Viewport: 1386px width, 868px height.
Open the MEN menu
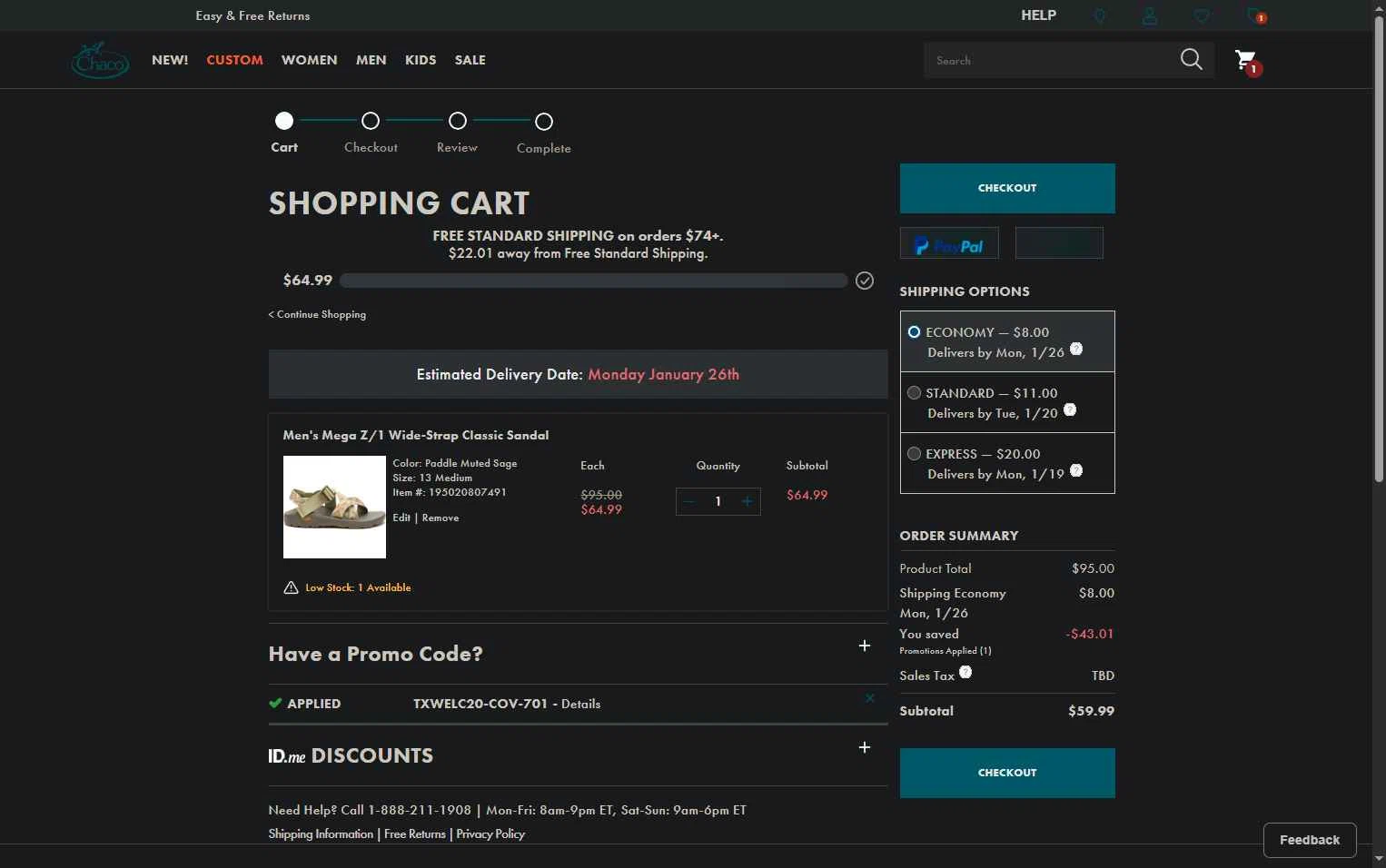click(x=371, y=60)
